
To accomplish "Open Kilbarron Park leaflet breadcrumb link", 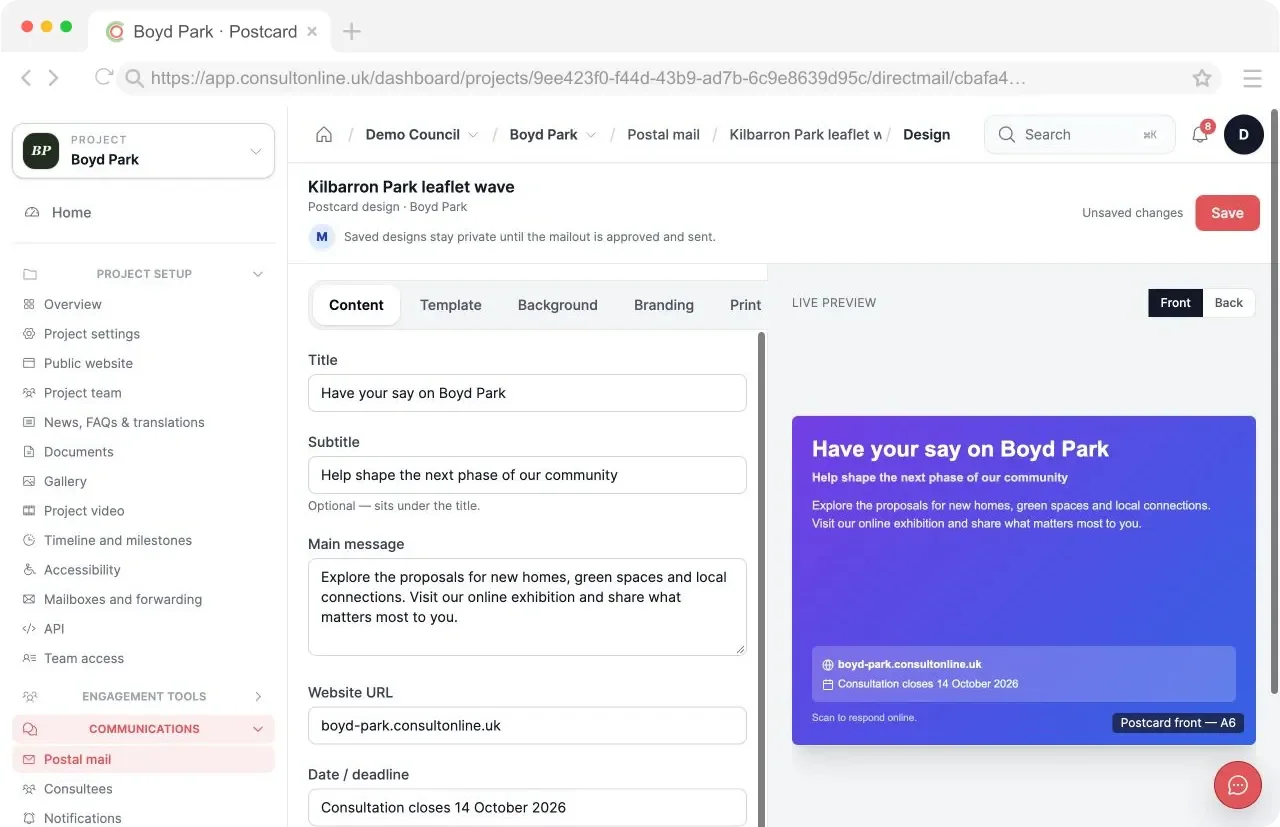I will pos(806,135).
